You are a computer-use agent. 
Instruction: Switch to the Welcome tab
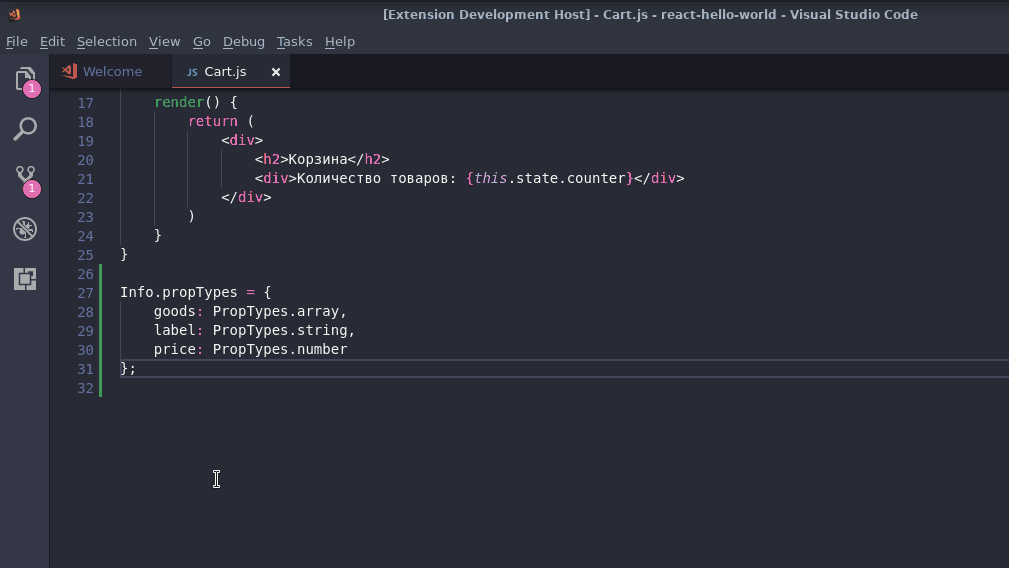[112, 72]
